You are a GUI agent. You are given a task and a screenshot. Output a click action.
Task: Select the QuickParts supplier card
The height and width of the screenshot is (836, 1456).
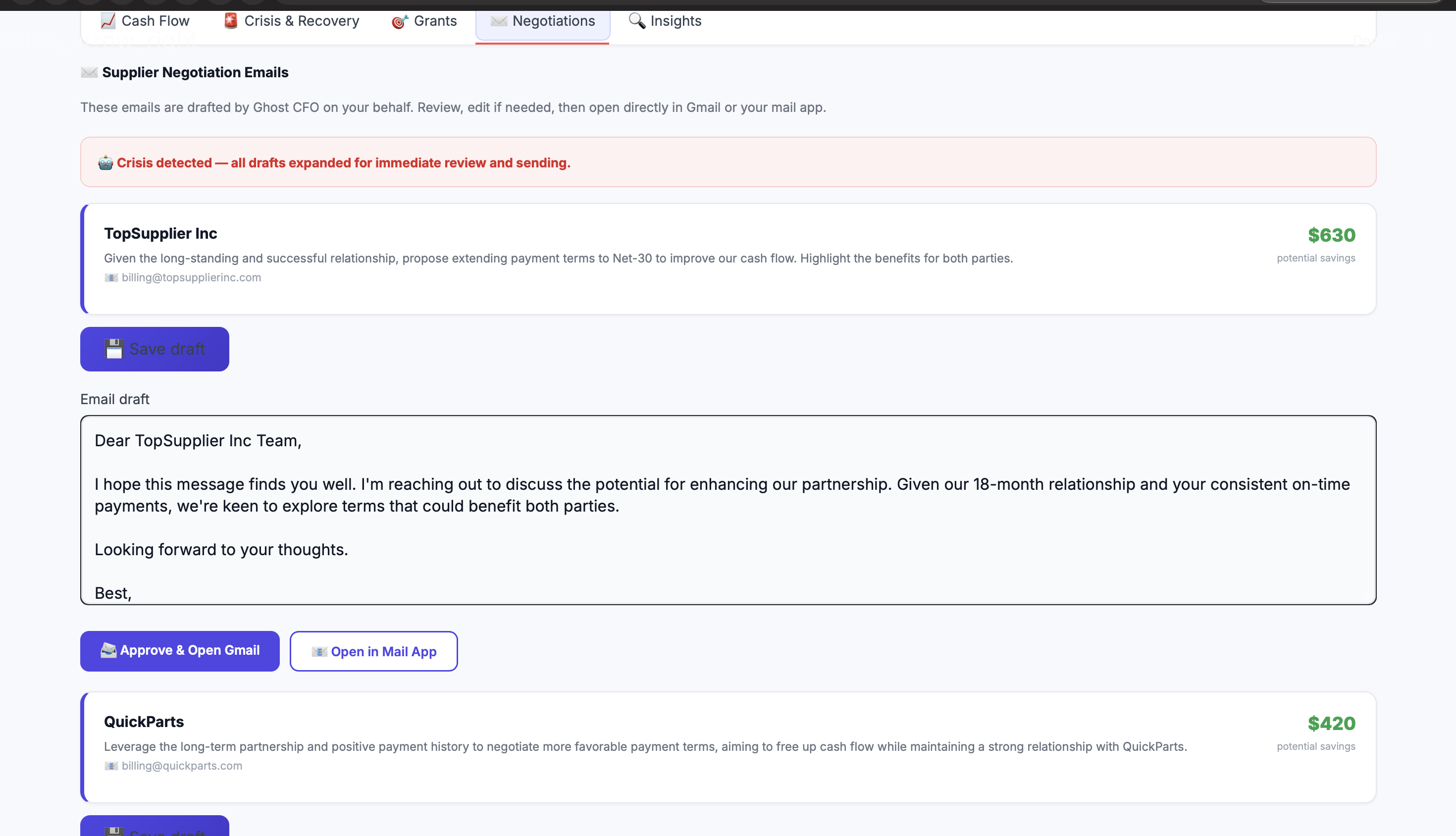click(728, 746)
